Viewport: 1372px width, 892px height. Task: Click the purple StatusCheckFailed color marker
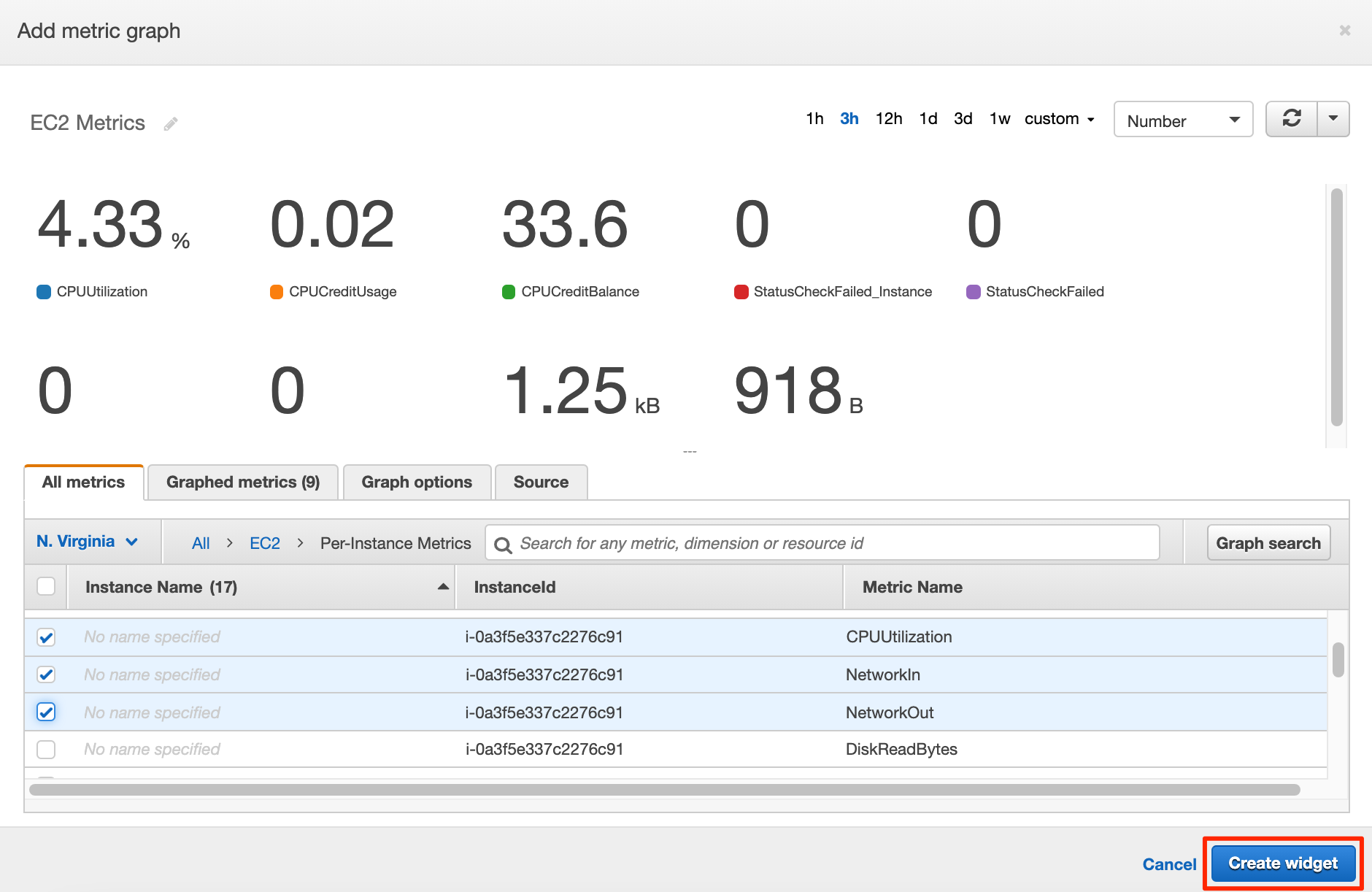click(973, 291)
